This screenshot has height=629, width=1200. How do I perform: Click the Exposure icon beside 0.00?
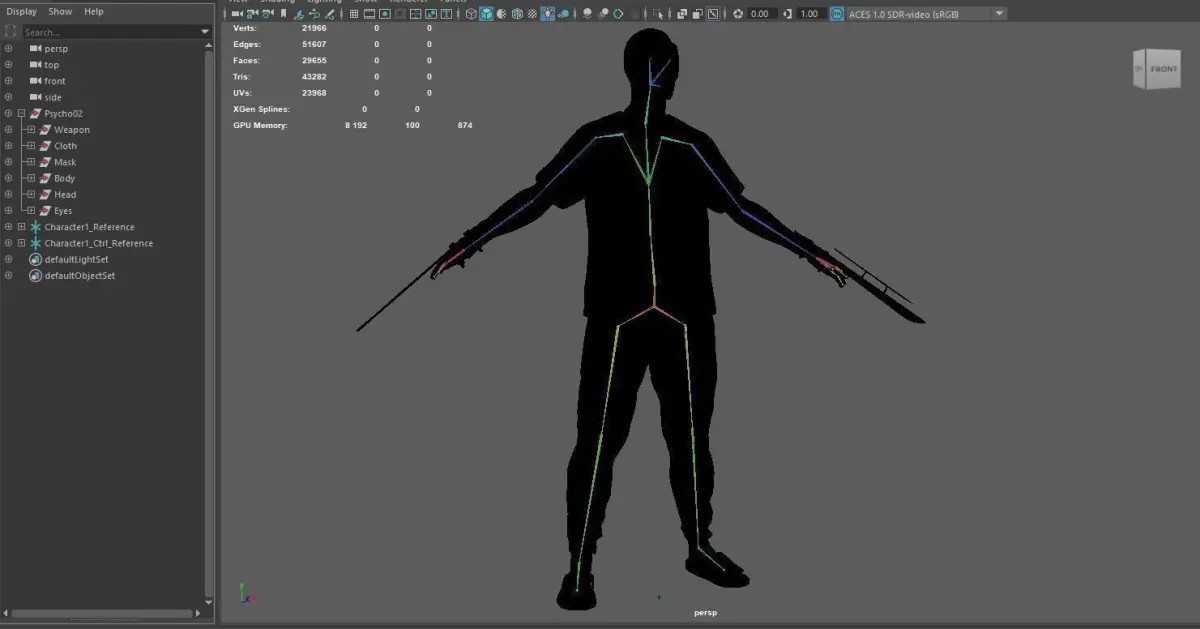click(x=738, y=14)
